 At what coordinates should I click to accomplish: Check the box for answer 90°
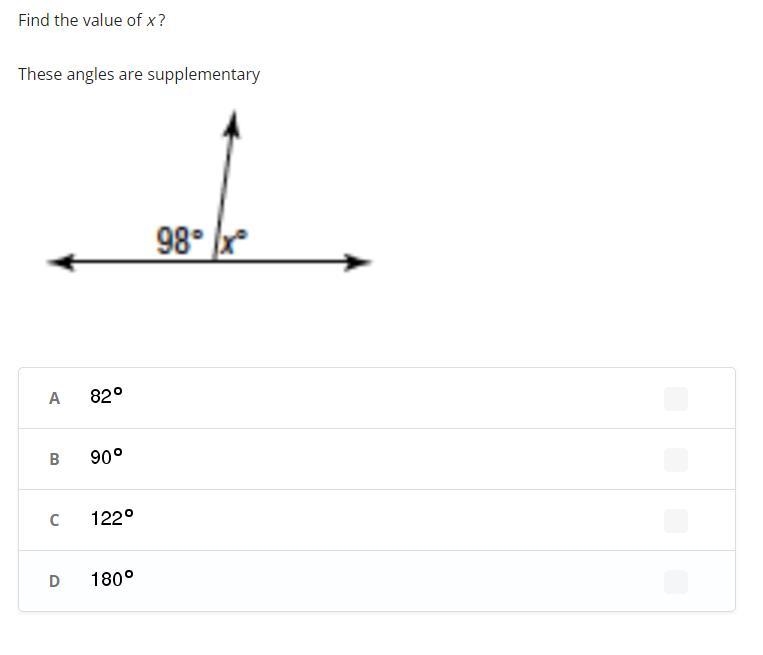click(x=675, y=459)
